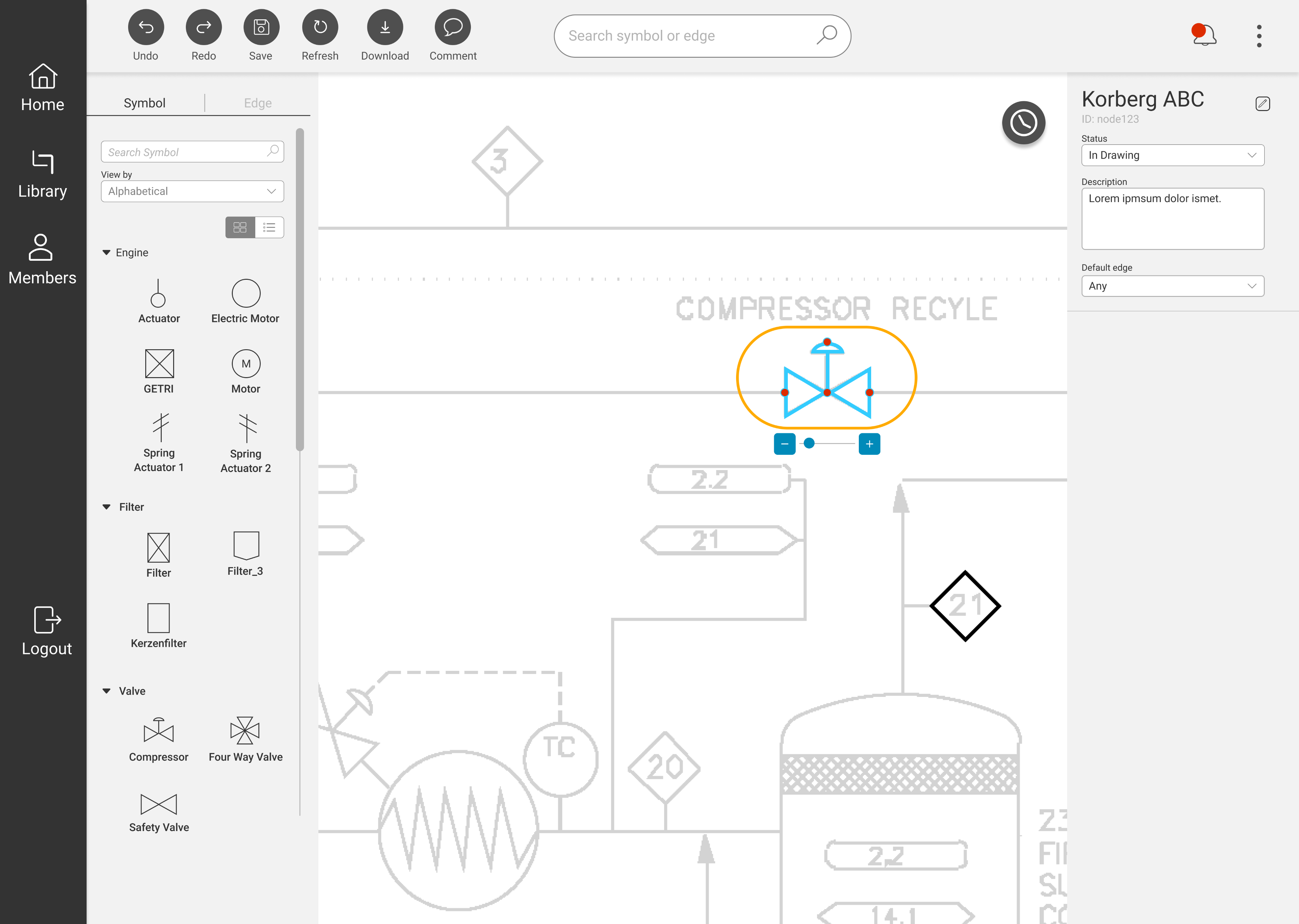Open View by Alphabetical dropdown

(192, 192)
